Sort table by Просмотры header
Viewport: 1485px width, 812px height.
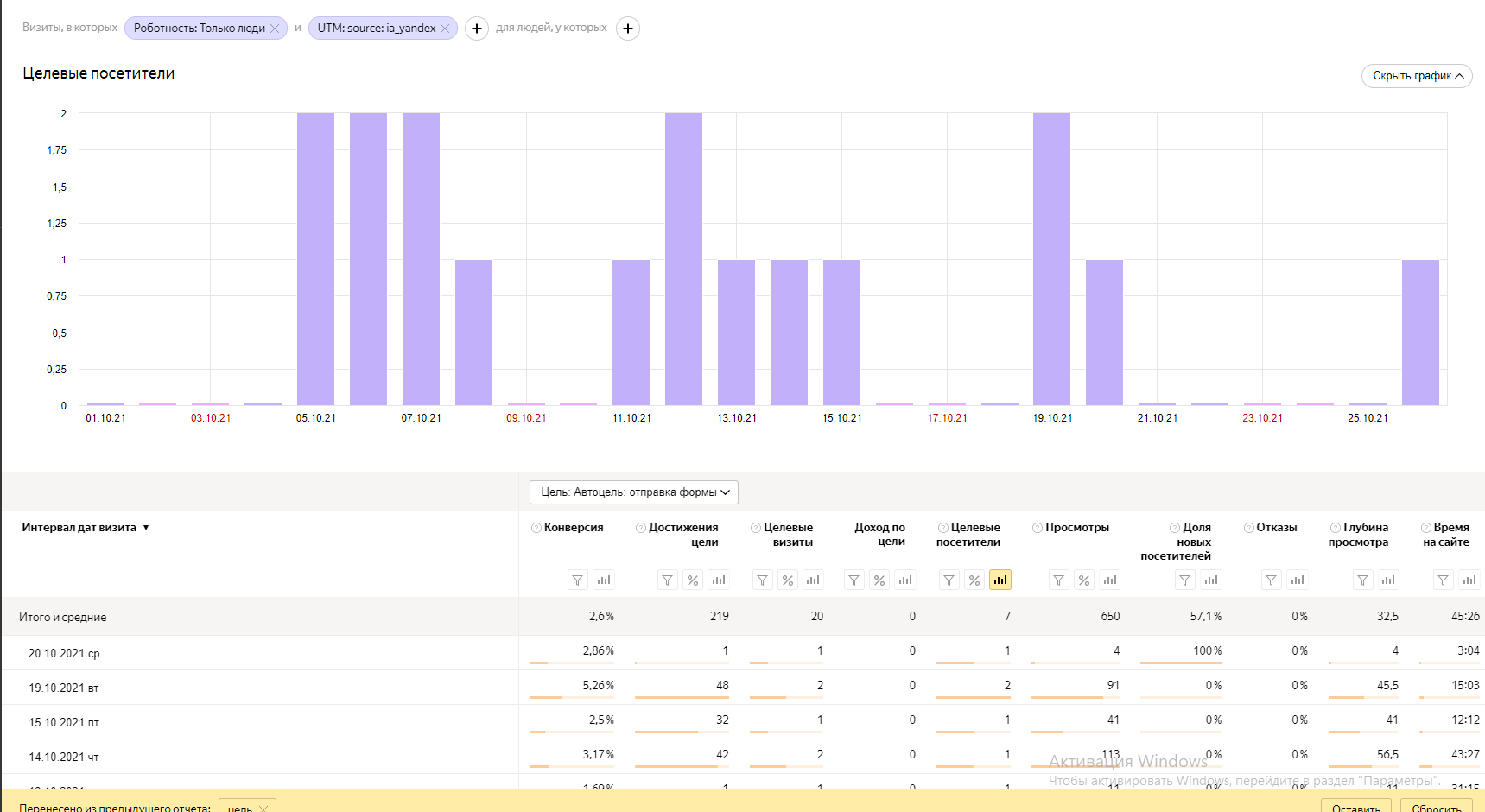click(1077, 528)
